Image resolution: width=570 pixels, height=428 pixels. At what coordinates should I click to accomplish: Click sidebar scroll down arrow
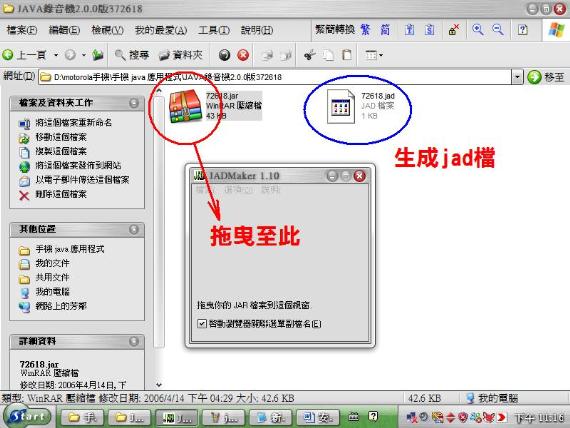pos(158,384)
